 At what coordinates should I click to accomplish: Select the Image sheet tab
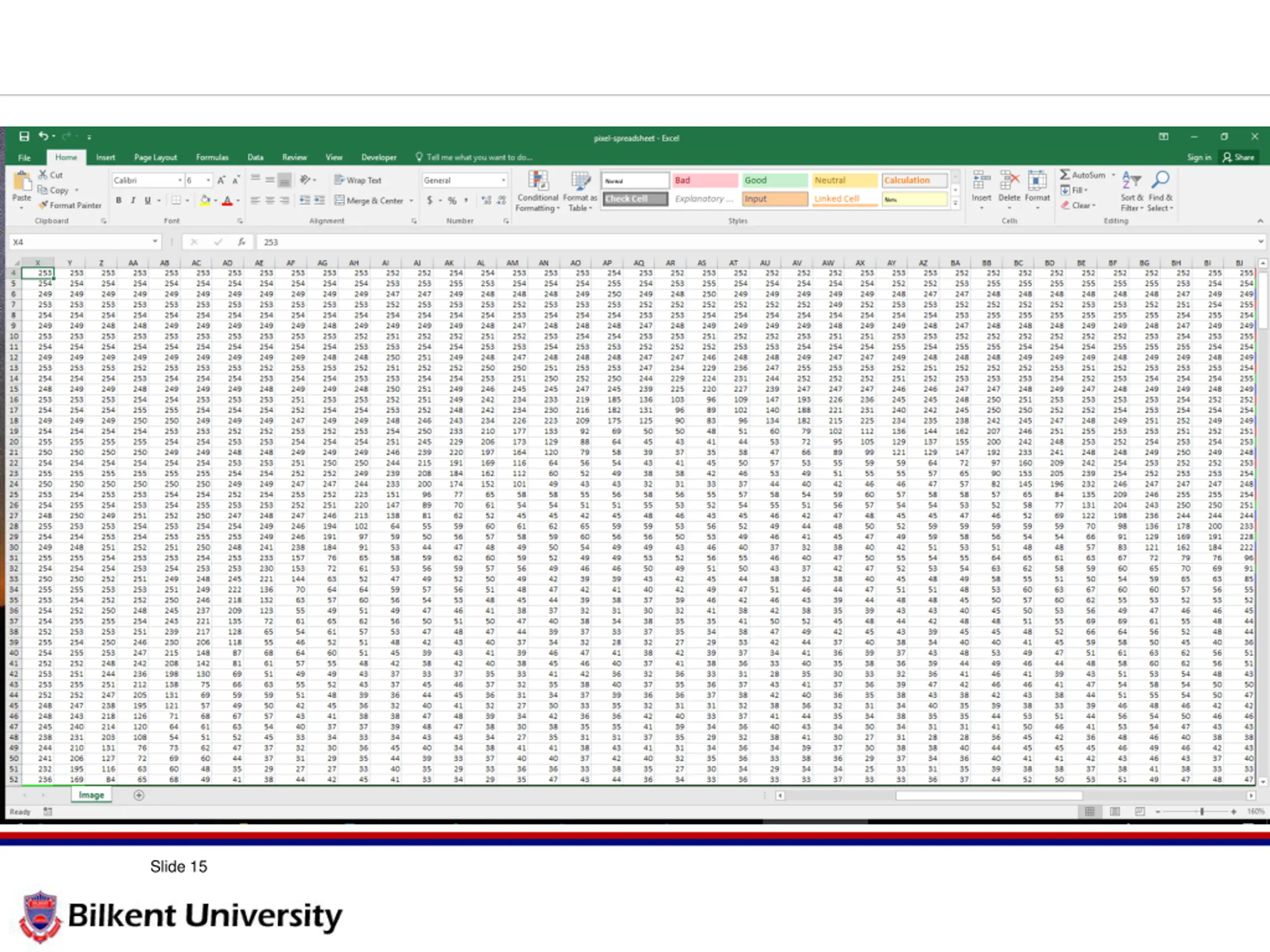(x=91, y=795)
